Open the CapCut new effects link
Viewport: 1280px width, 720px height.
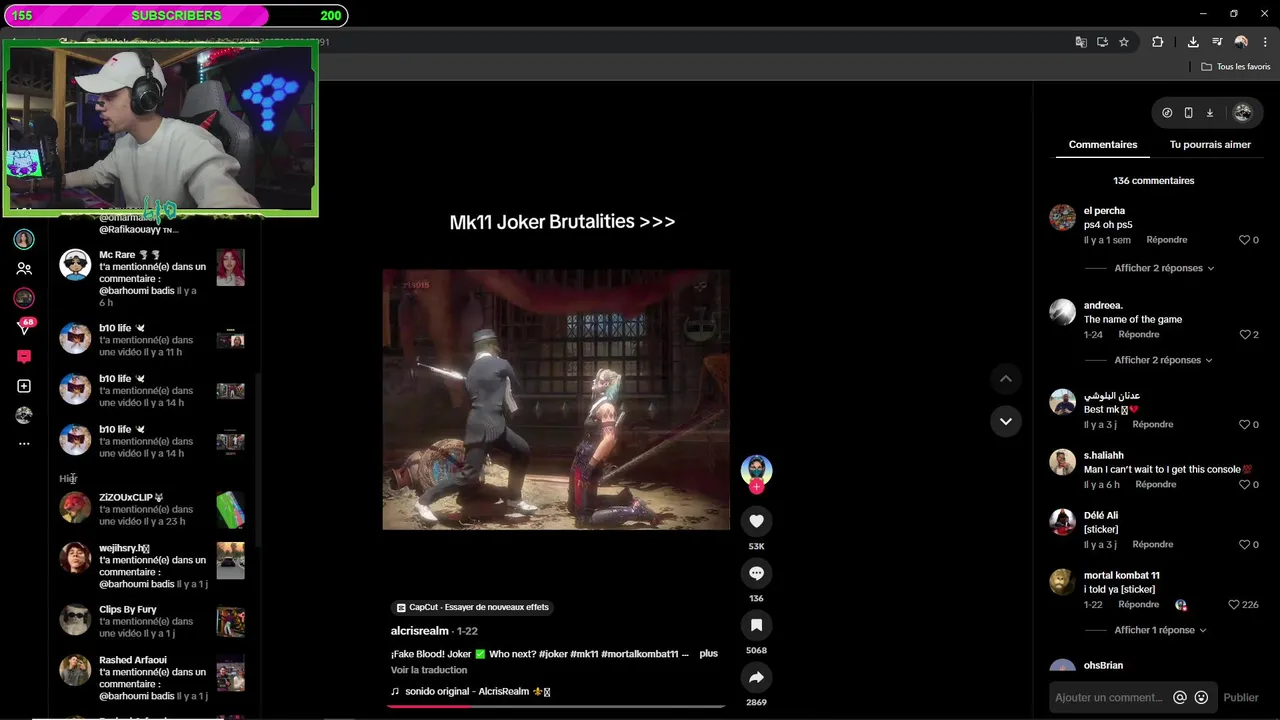(x=472, y=607)
